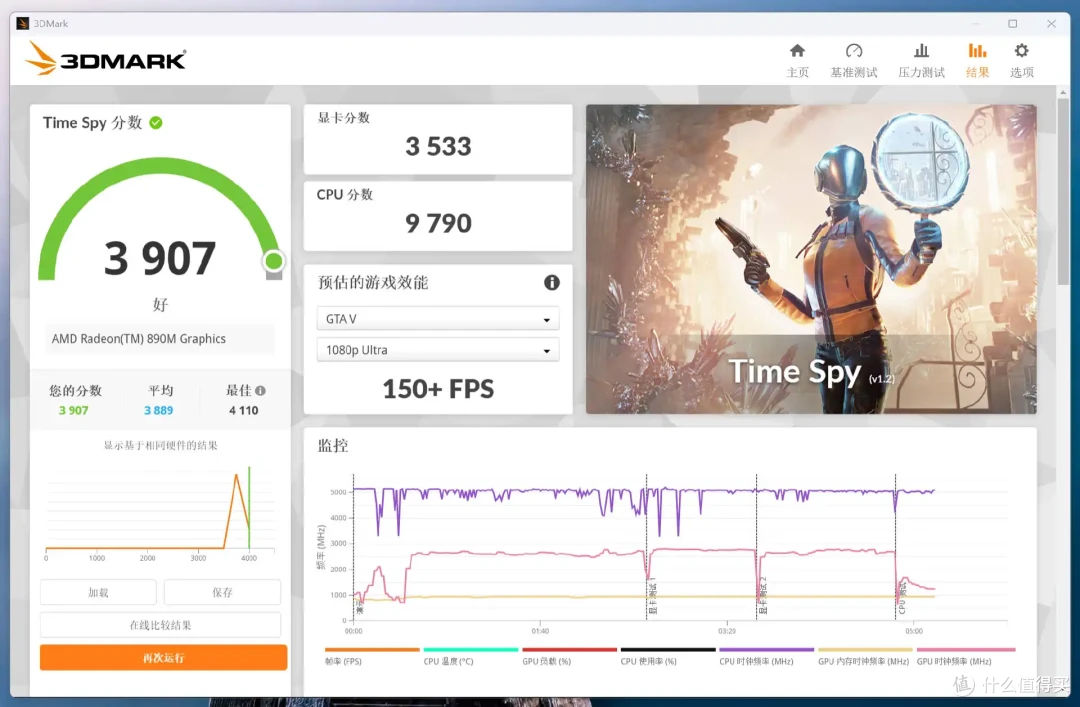Open the Benchmarks (基准测试) tab
The width and height of the screenshot is (1080, 707).
pyautogui.click(x=853, y=61)
